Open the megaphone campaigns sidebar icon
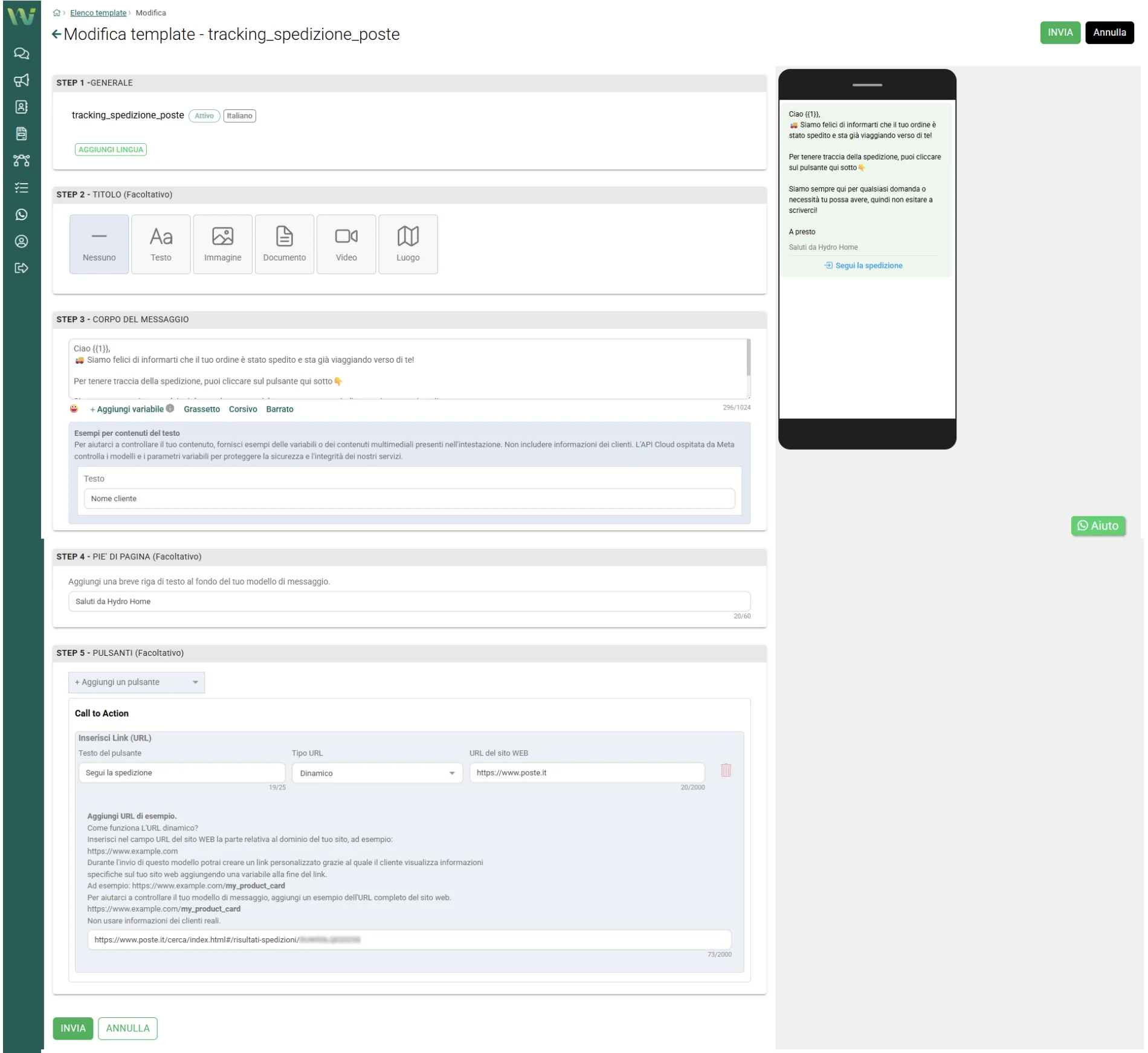The height and width of the screenshot is (1053, 1148). click(22, 80)
